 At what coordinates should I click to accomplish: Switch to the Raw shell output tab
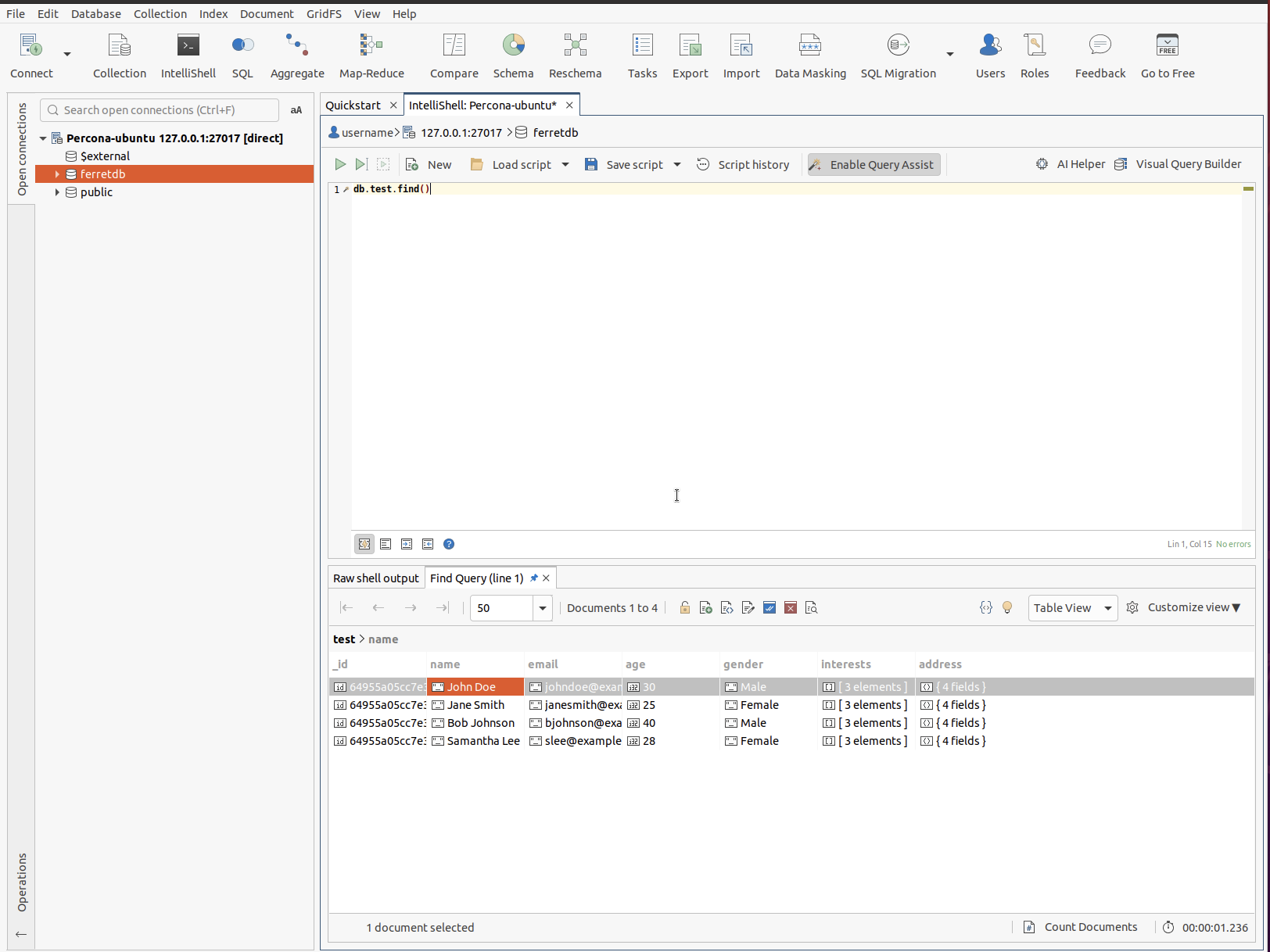point(375,578)
